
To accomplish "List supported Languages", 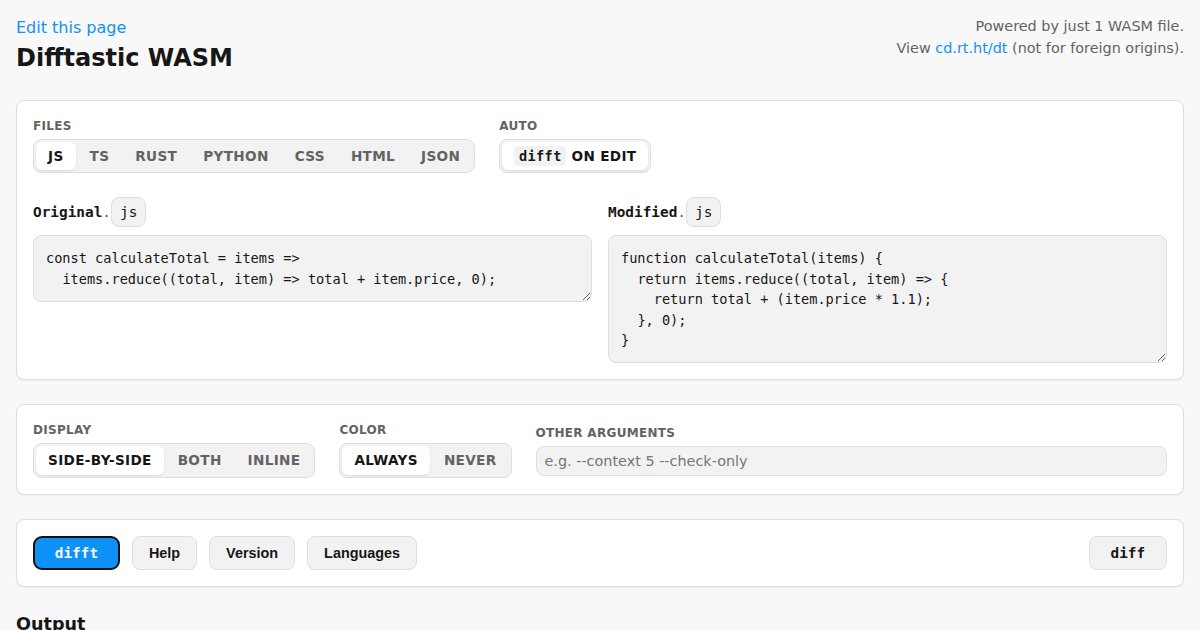I will (362, 553).
